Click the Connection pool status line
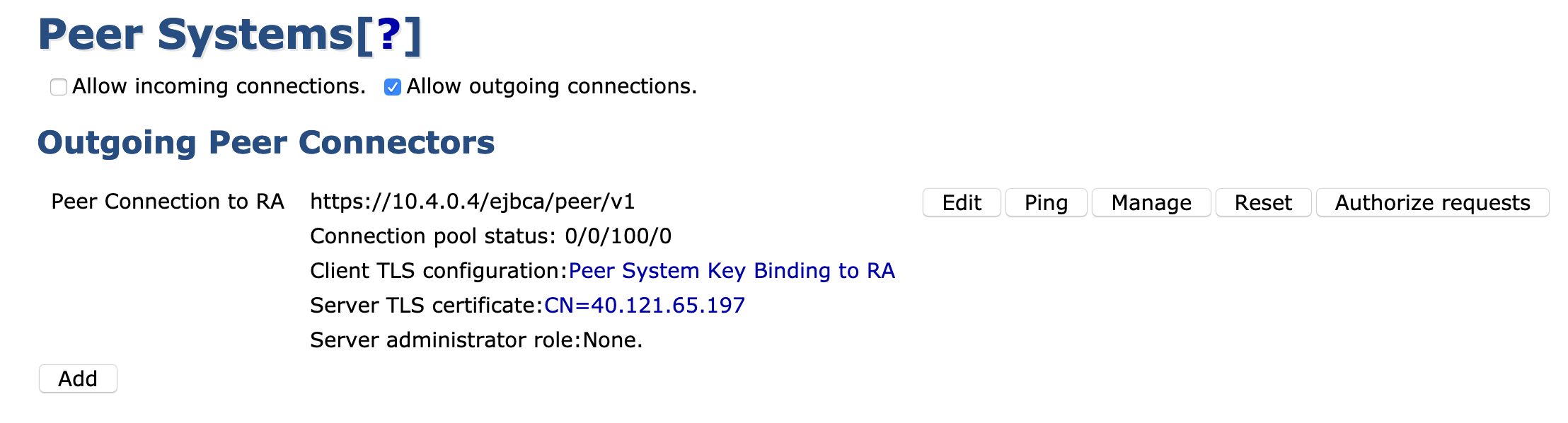 (x=490, y=236)
